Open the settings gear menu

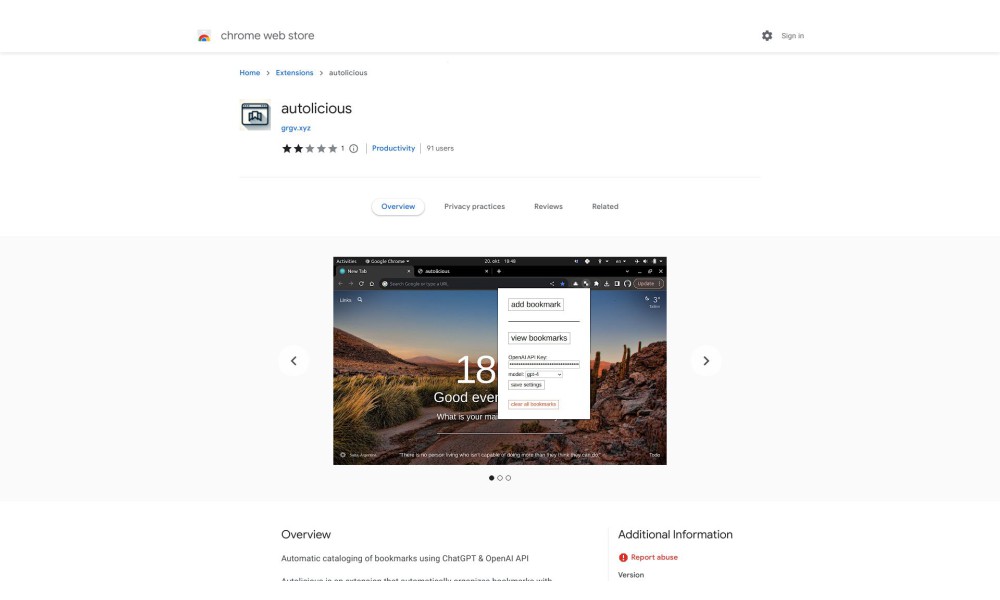tap(767, 36)
